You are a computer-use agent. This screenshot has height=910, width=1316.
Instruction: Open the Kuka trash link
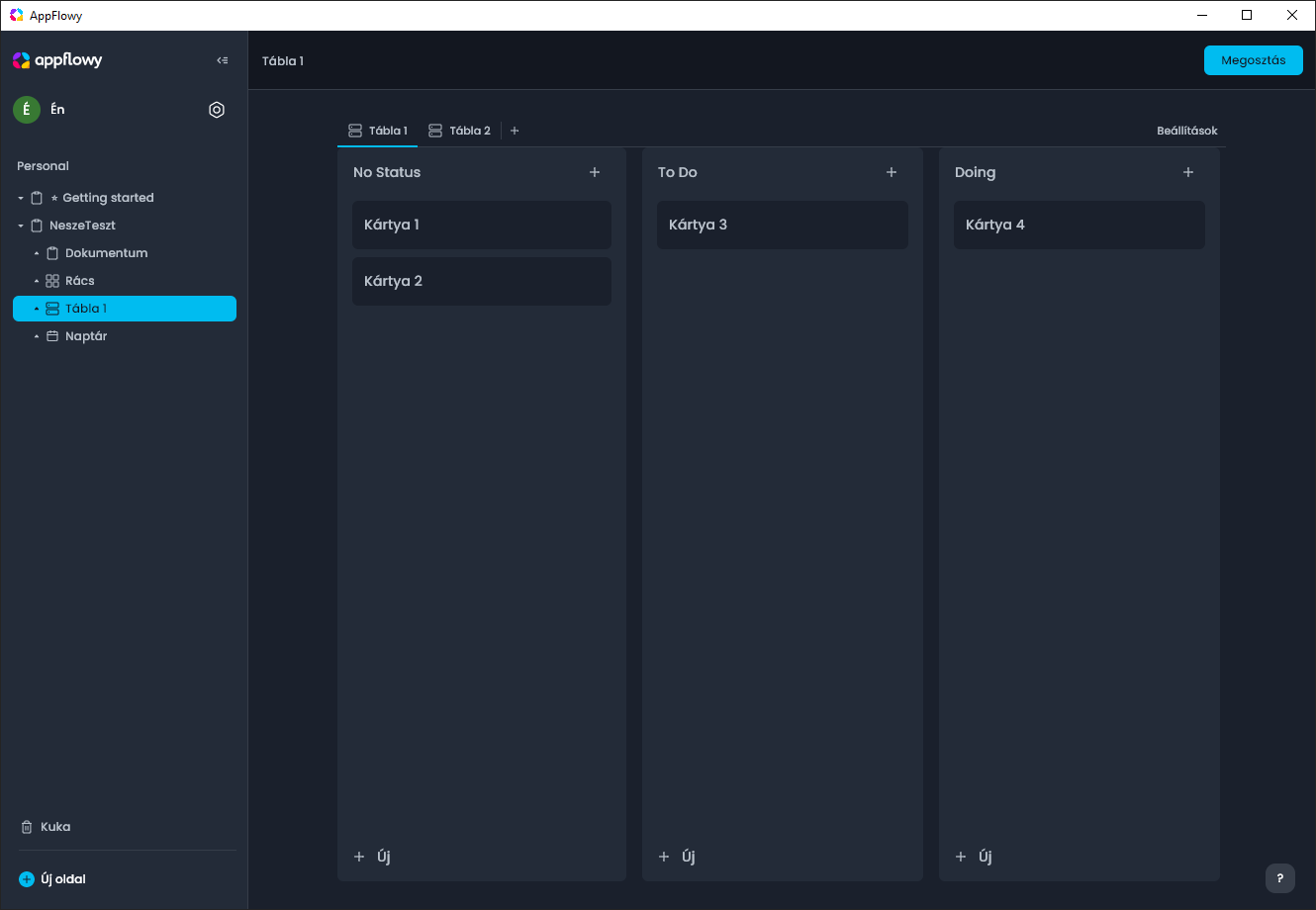pos(46,827)
